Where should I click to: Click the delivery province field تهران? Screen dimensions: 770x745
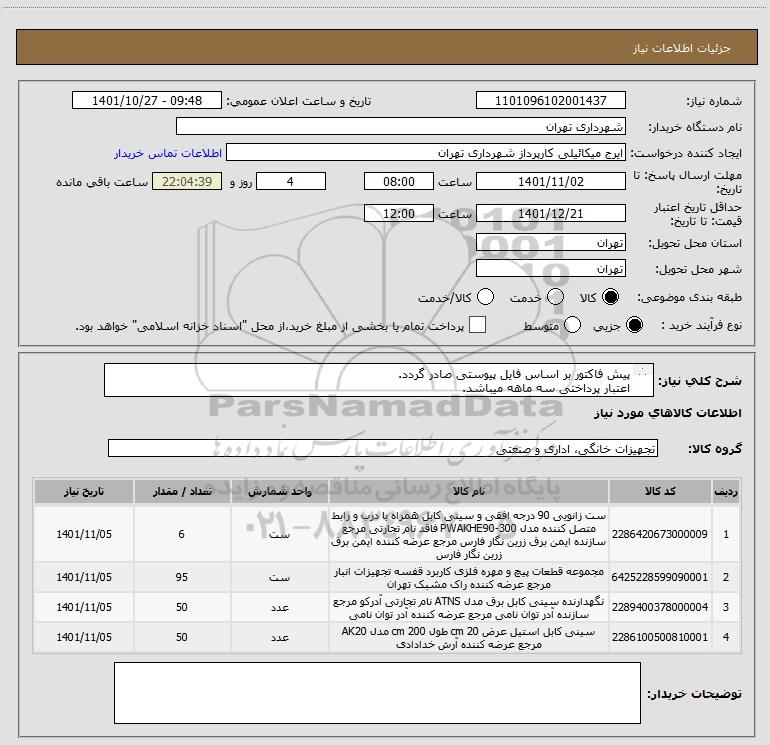pyautogui.click(x=550, y=243)
